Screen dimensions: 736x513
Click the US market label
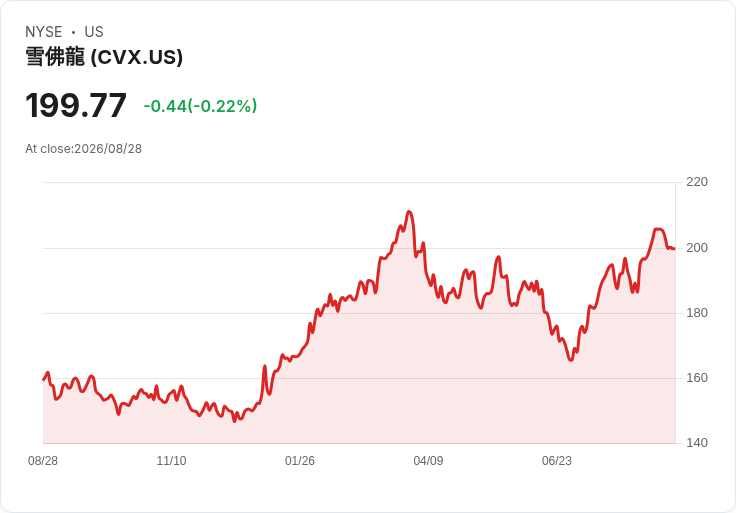[x=94, y=32]
